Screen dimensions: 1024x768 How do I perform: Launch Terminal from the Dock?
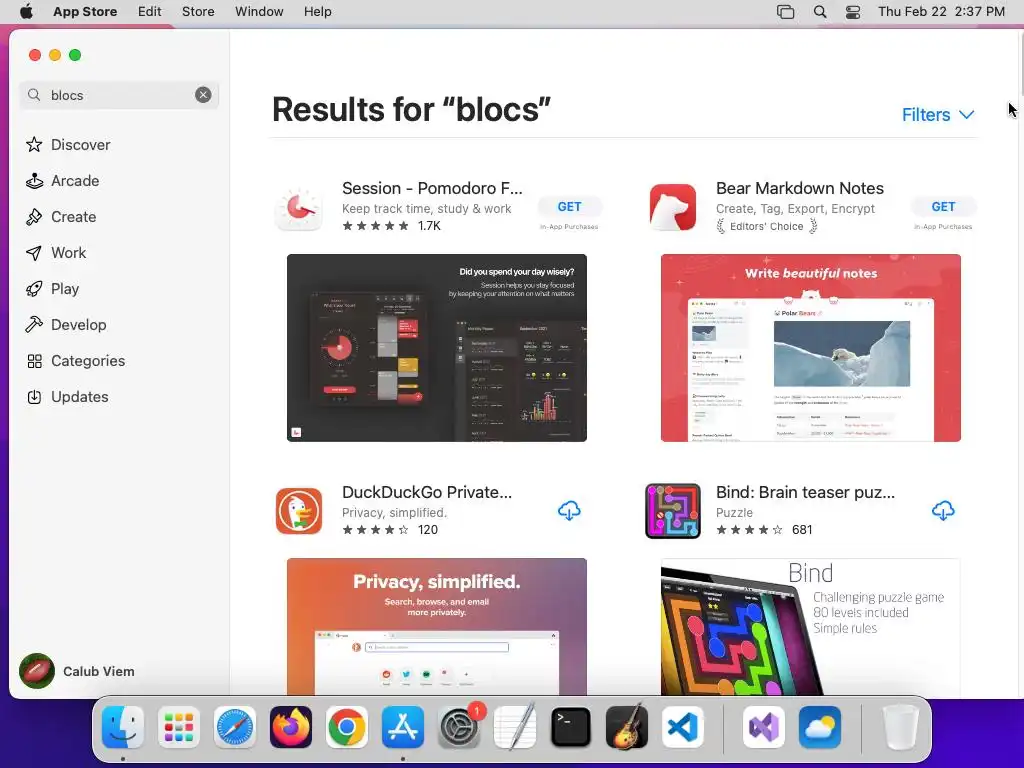tap(571, 727)
